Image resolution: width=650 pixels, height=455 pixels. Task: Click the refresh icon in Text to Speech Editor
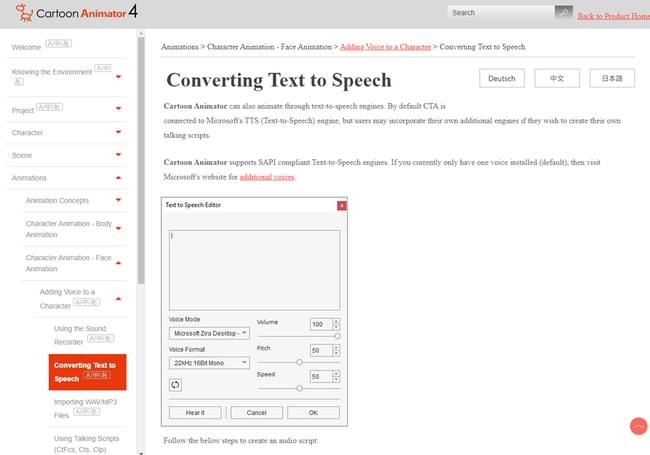175,385
